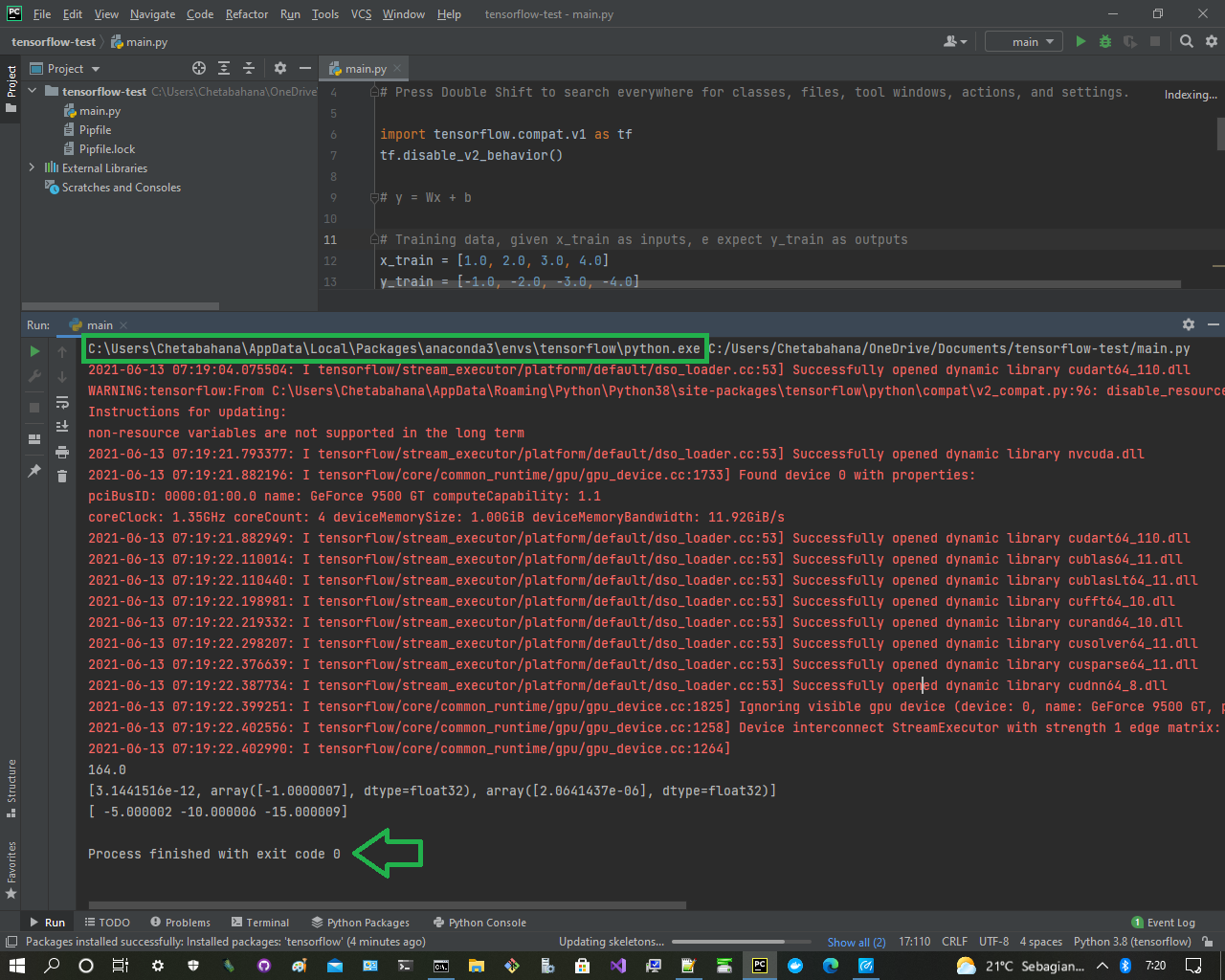Viewport: 1225px width, 980px height.
Task: Rerun main in Run panel
Action: (x=35, y=351)
